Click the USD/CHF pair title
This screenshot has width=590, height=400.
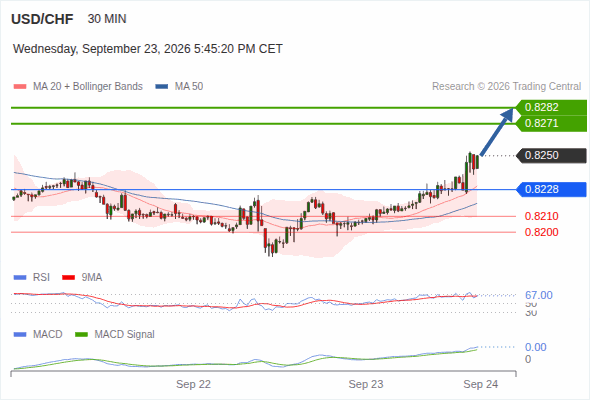tap(42, 19)
